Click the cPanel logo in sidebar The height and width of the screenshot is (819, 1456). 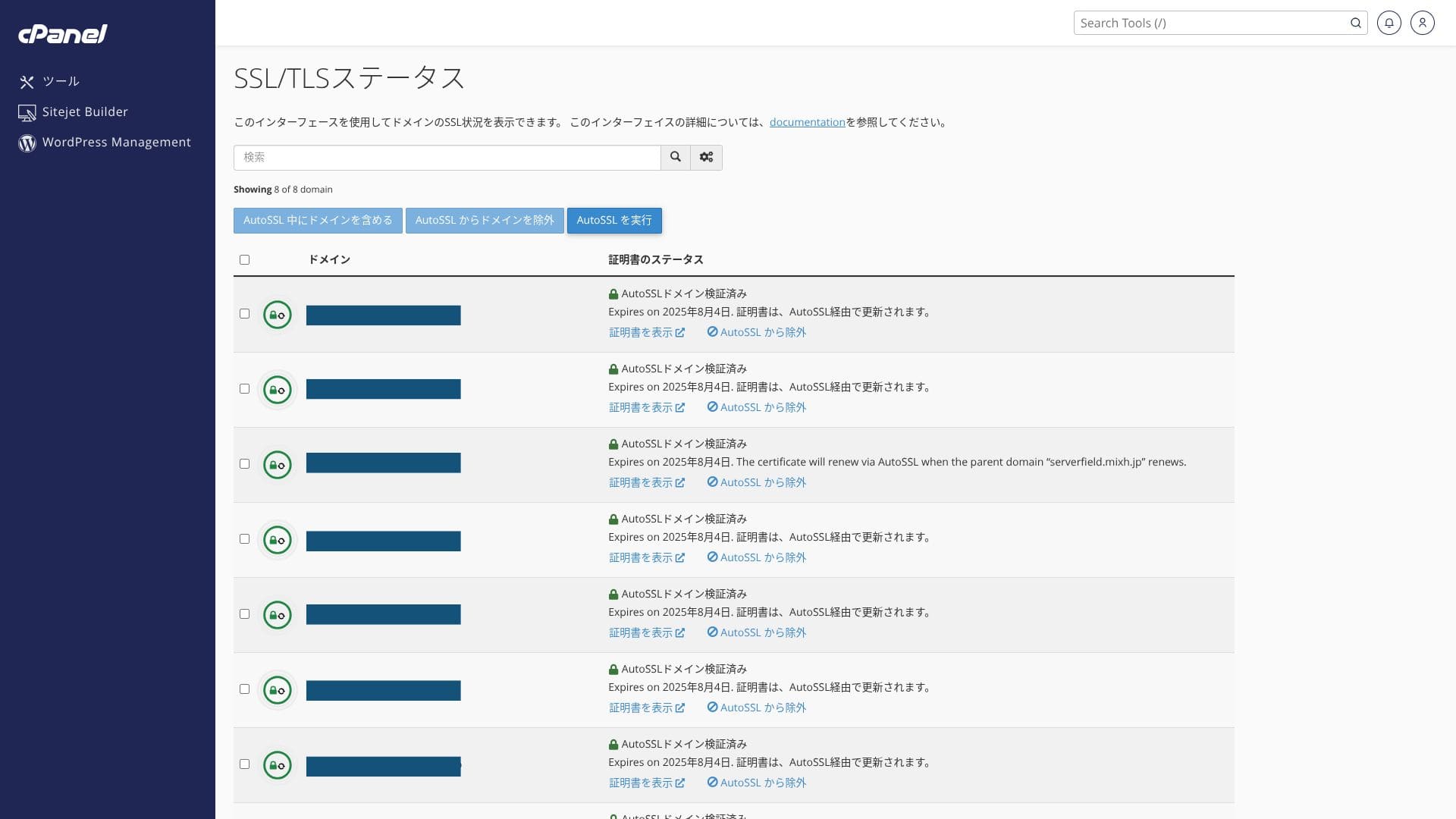[x=63, y=34]
